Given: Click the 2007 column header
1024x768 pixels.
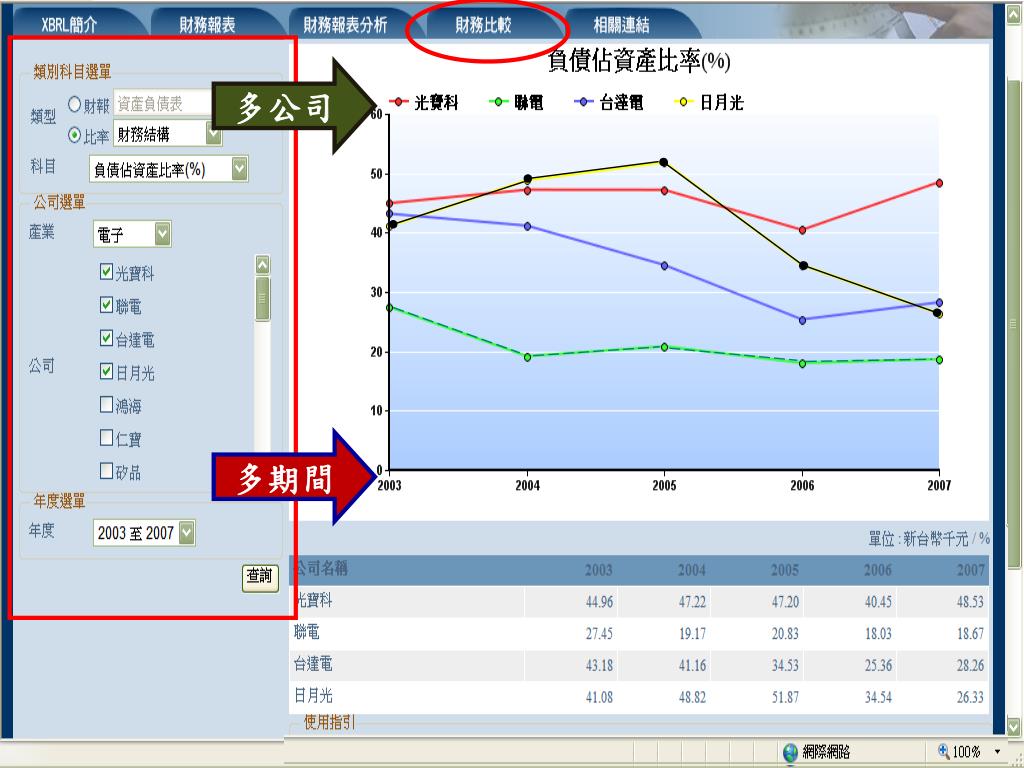Looking at the screenshot, I should (x=970, y=570).
